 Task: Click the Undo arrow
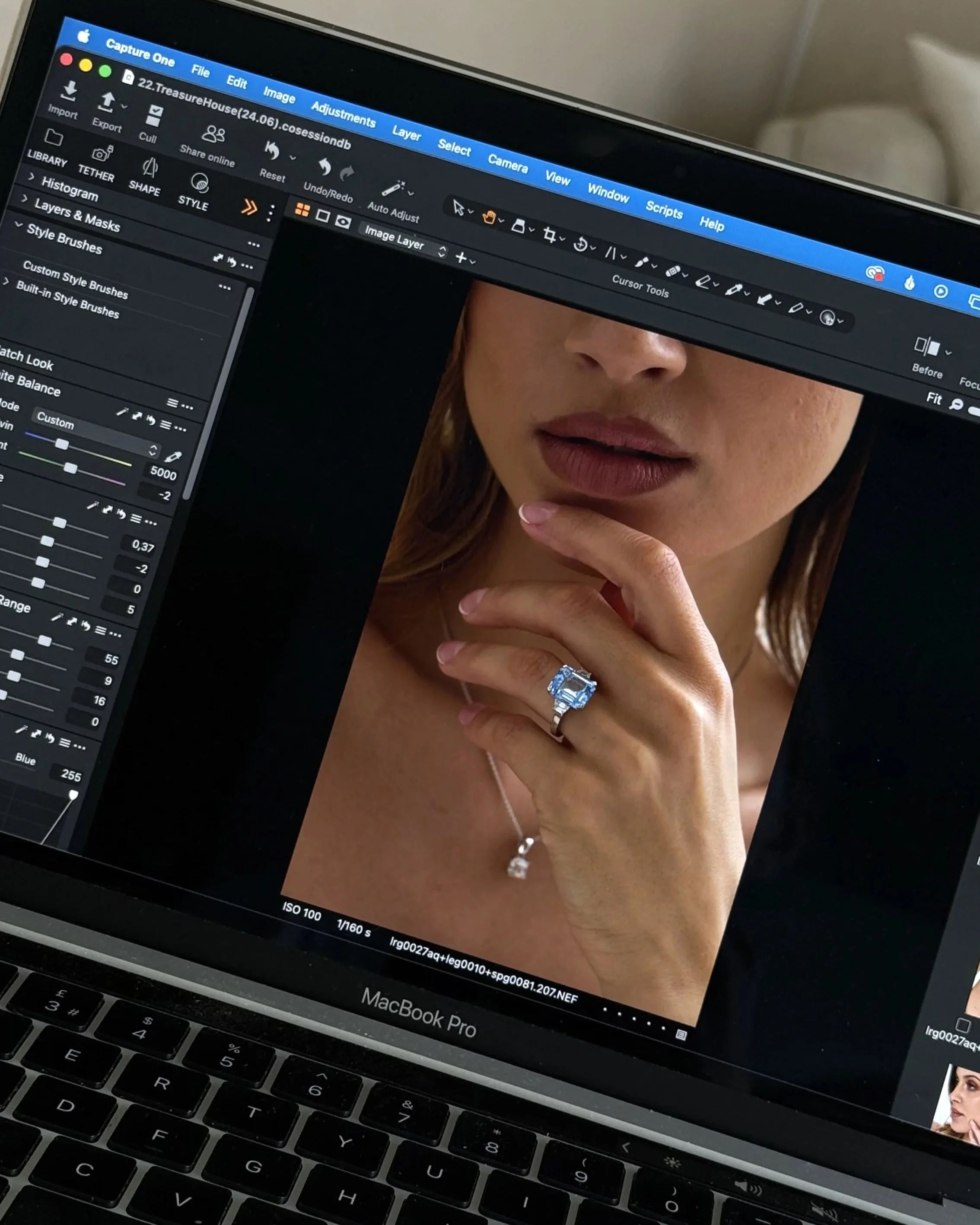click(325, 166)
